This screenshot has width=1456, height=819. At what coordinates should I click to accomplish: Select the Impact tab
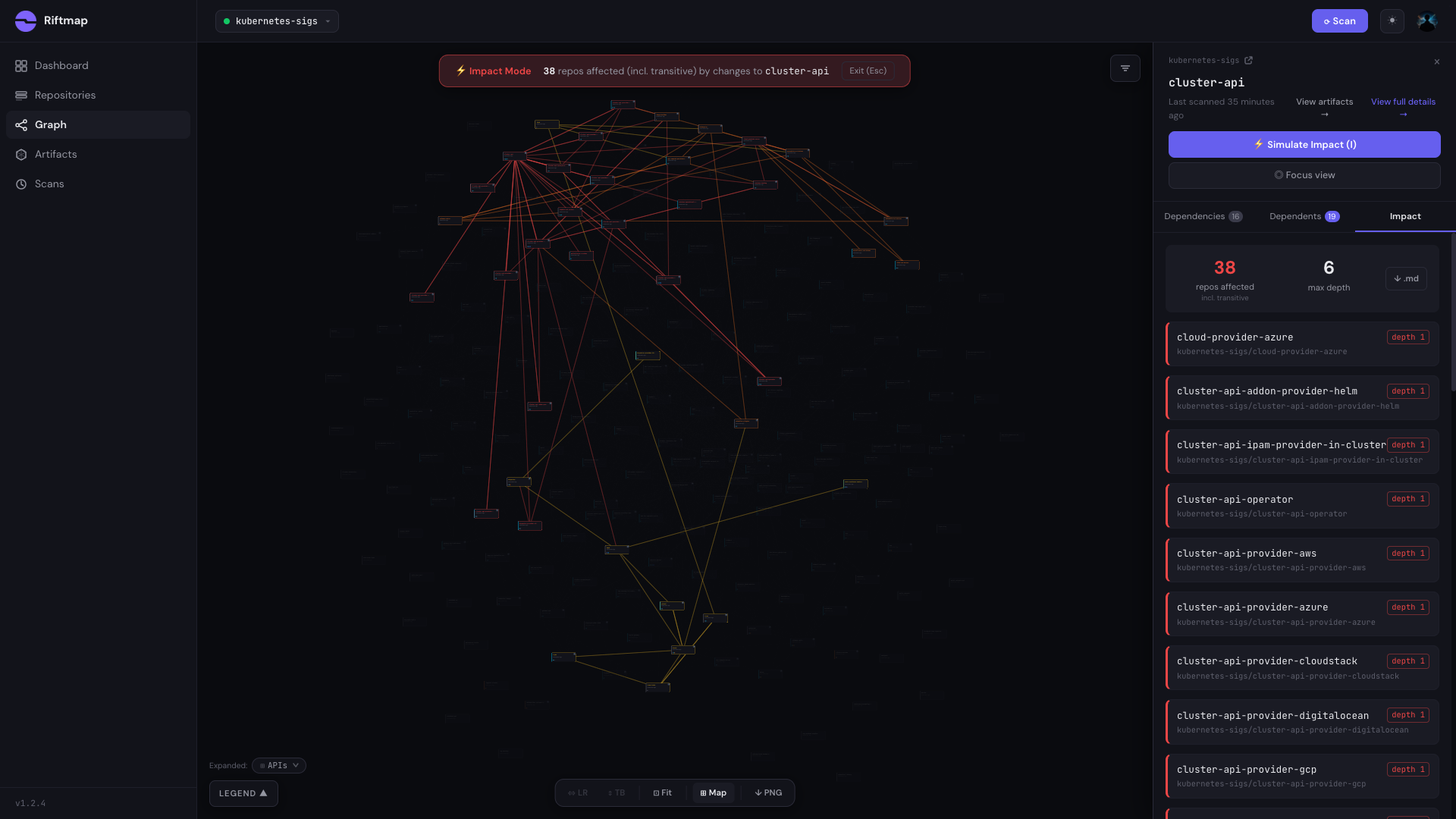(x=1405, y=217)
